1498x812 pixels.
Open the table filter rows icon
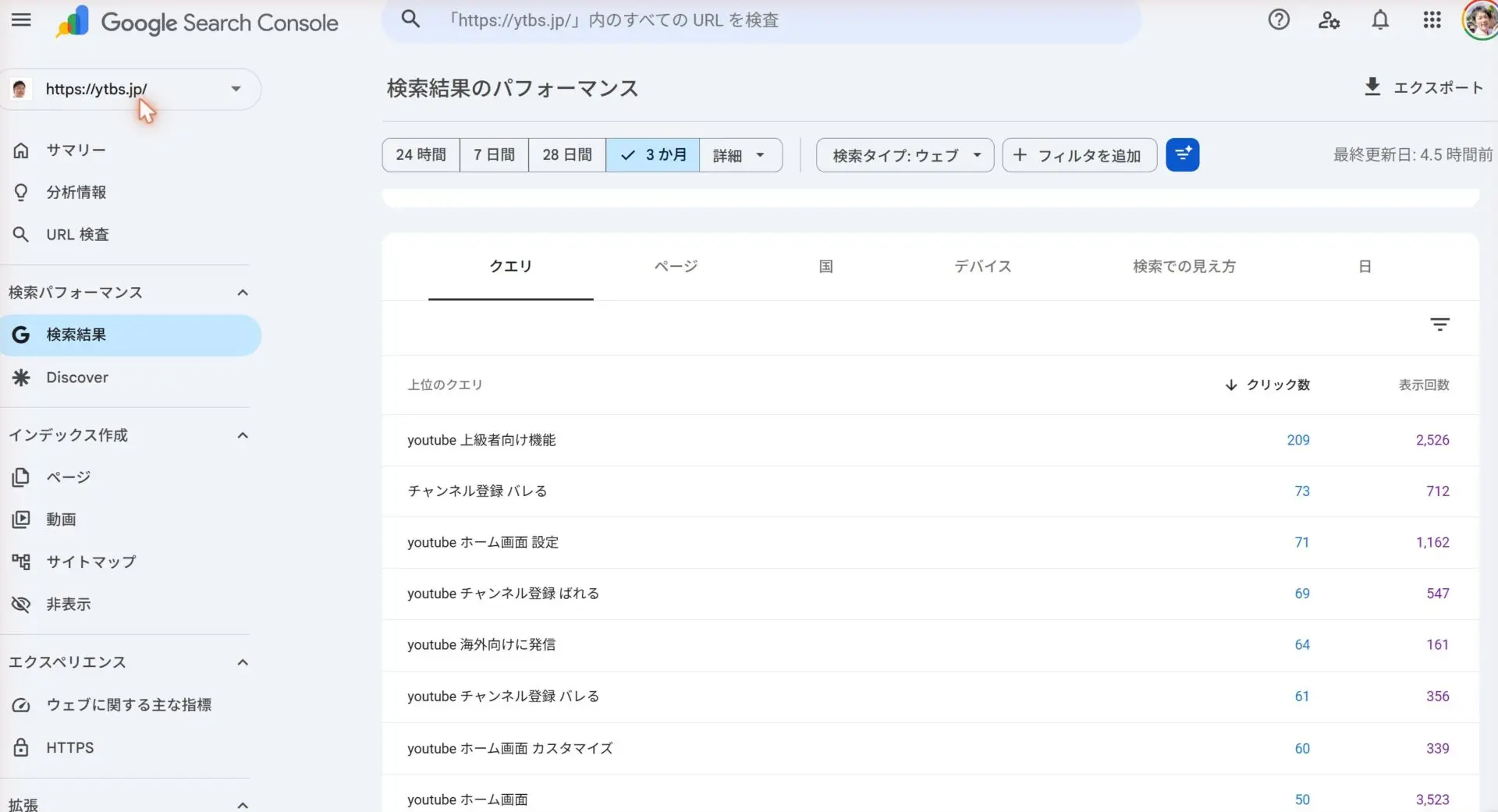tap(1439, 324)
